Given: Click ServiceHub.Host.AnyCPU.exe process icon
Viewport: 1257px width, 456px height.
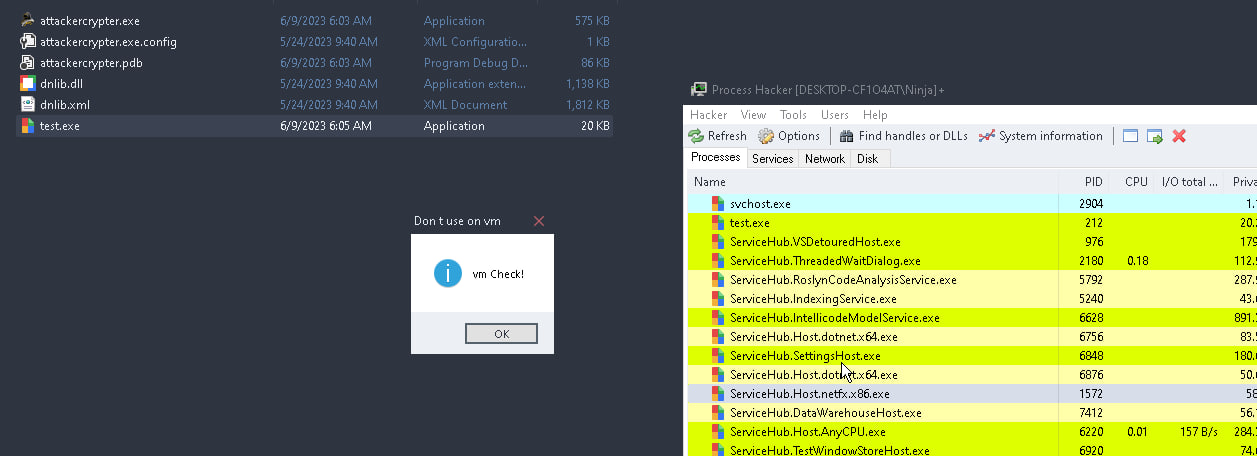Looking at the screenshot, I should coord(717,432).
